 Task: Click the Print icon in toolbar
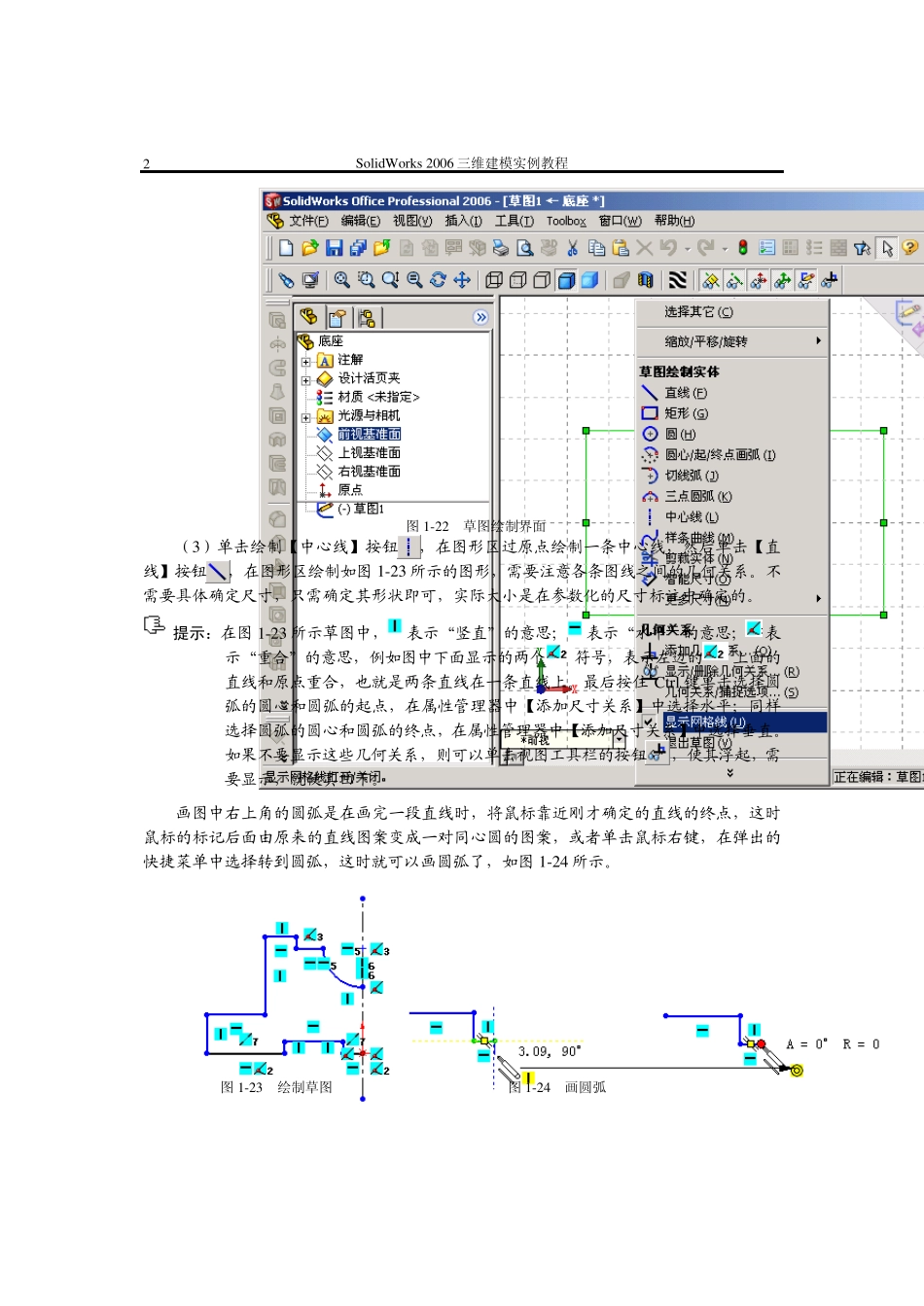point(501,248)
